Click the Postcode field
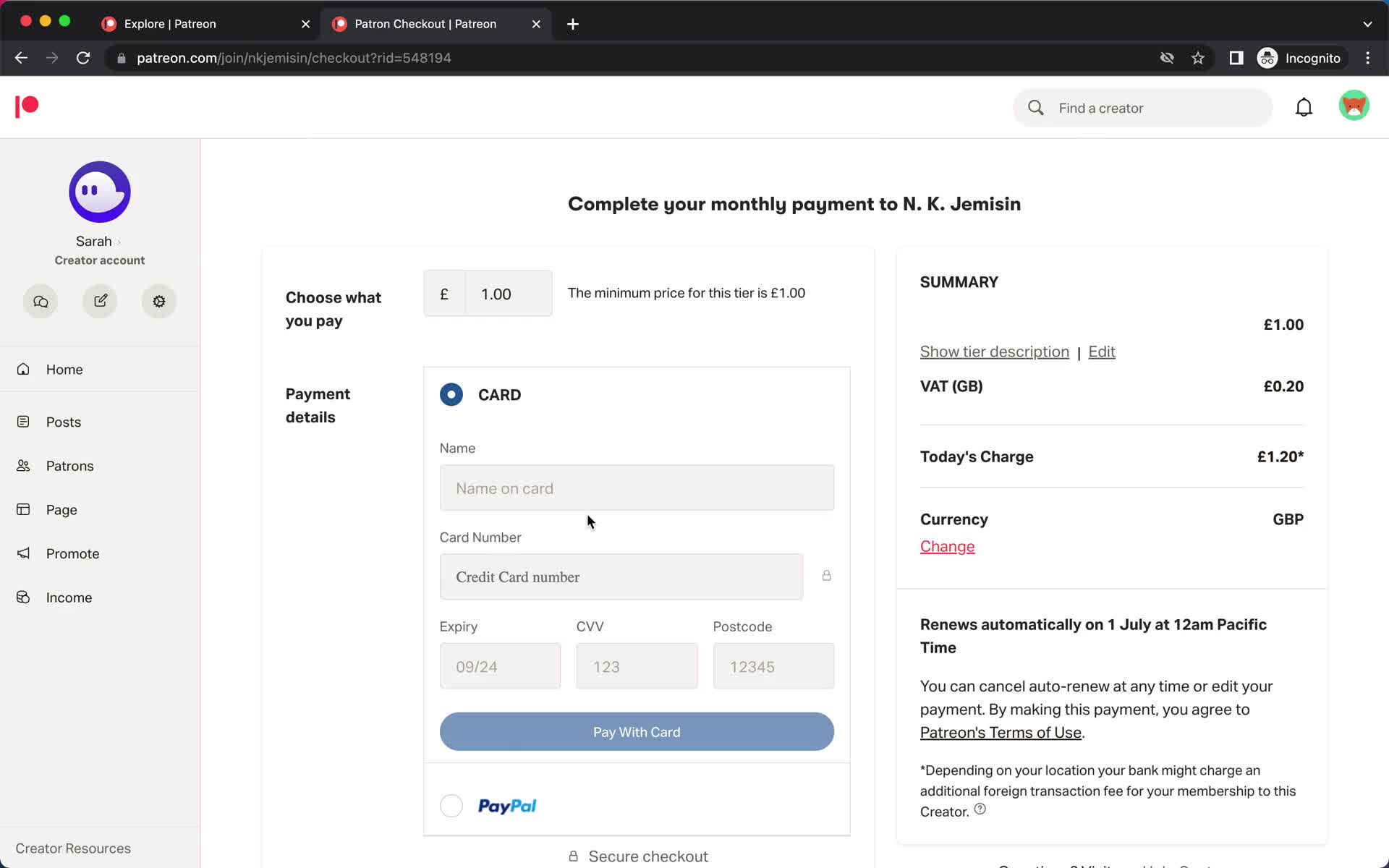Screen dimensions: 1389x868 tap(773, 665)
